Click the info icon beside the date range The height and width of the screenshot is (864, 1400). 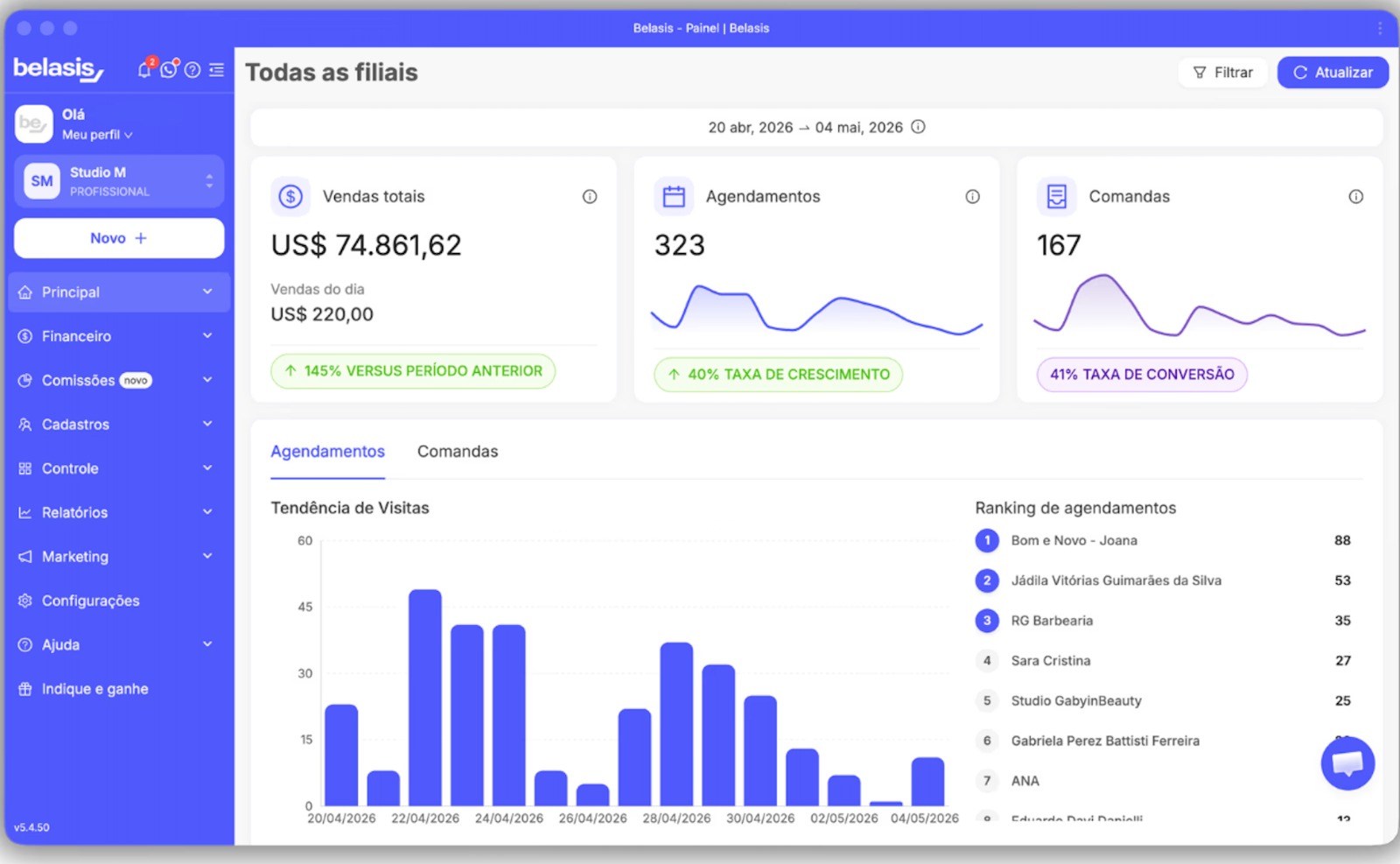918,127
